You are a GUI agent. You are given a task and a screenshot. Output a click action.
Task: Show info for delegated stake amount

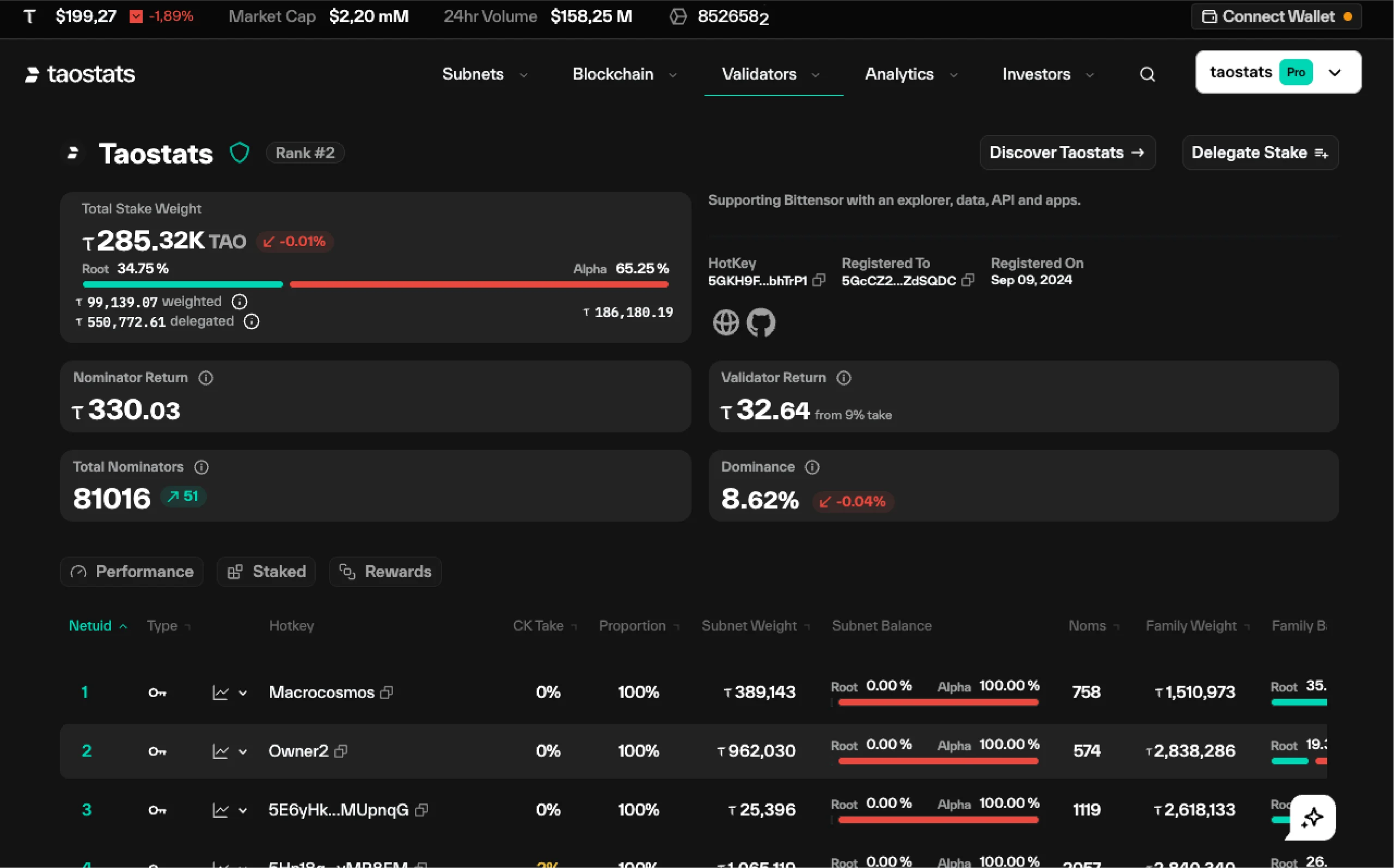[252, 321]
